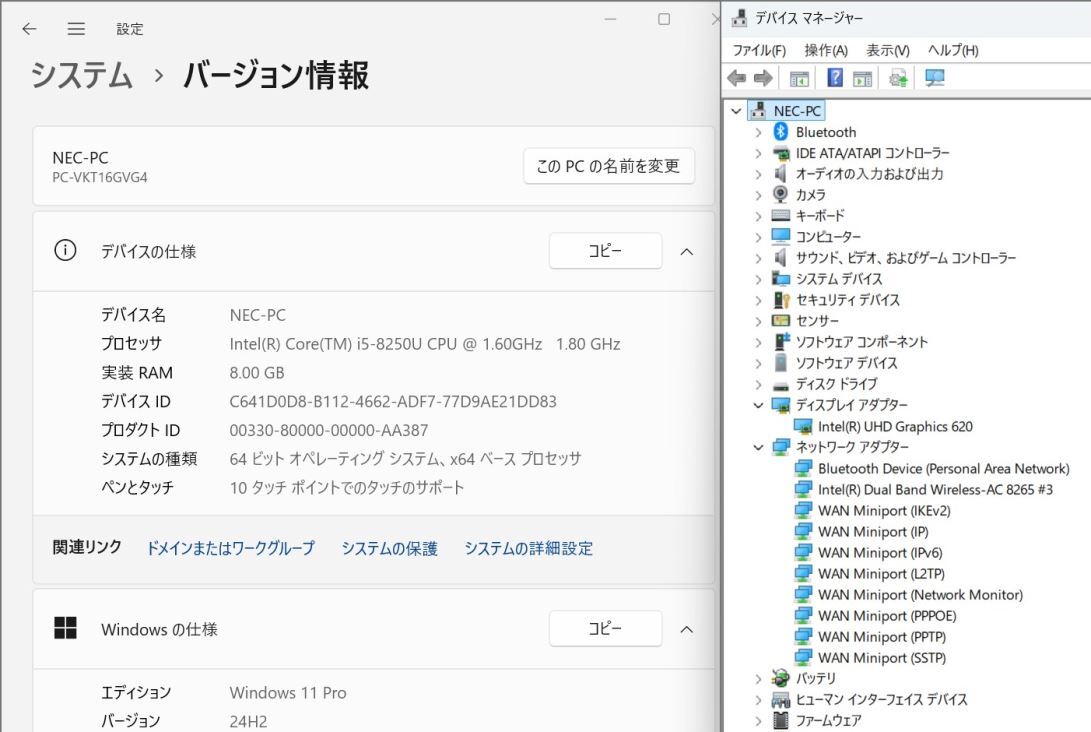The width and height of the screenshot is (1091, 732).
Task: Collapse the ネットワーク アダプター category
Action: (x=758, y=447)
